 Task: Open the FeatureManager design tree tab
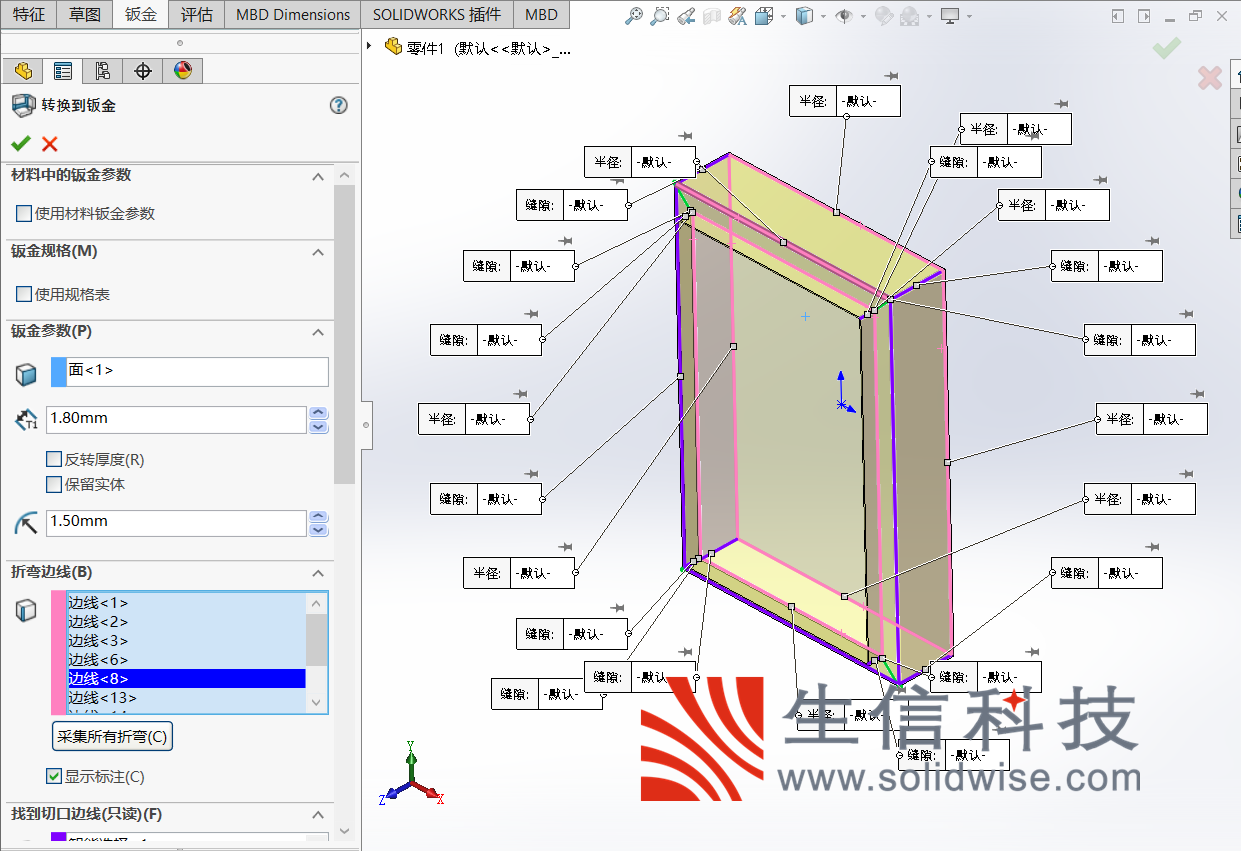point(23,71)
